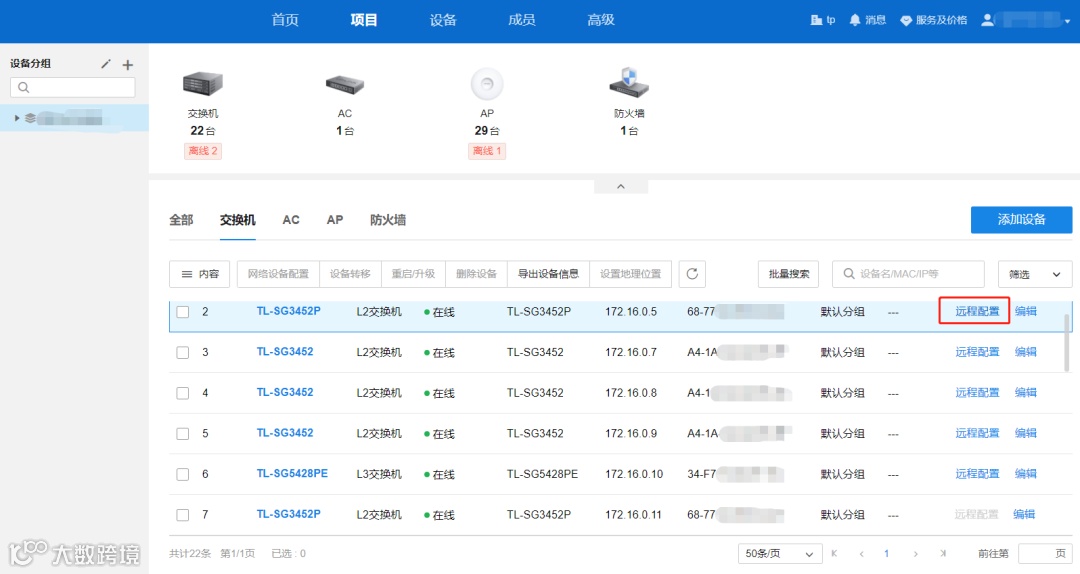This screenshot has width=1080, height=574.
Task: Click the batch search button
Action: (x=789, y=274)
